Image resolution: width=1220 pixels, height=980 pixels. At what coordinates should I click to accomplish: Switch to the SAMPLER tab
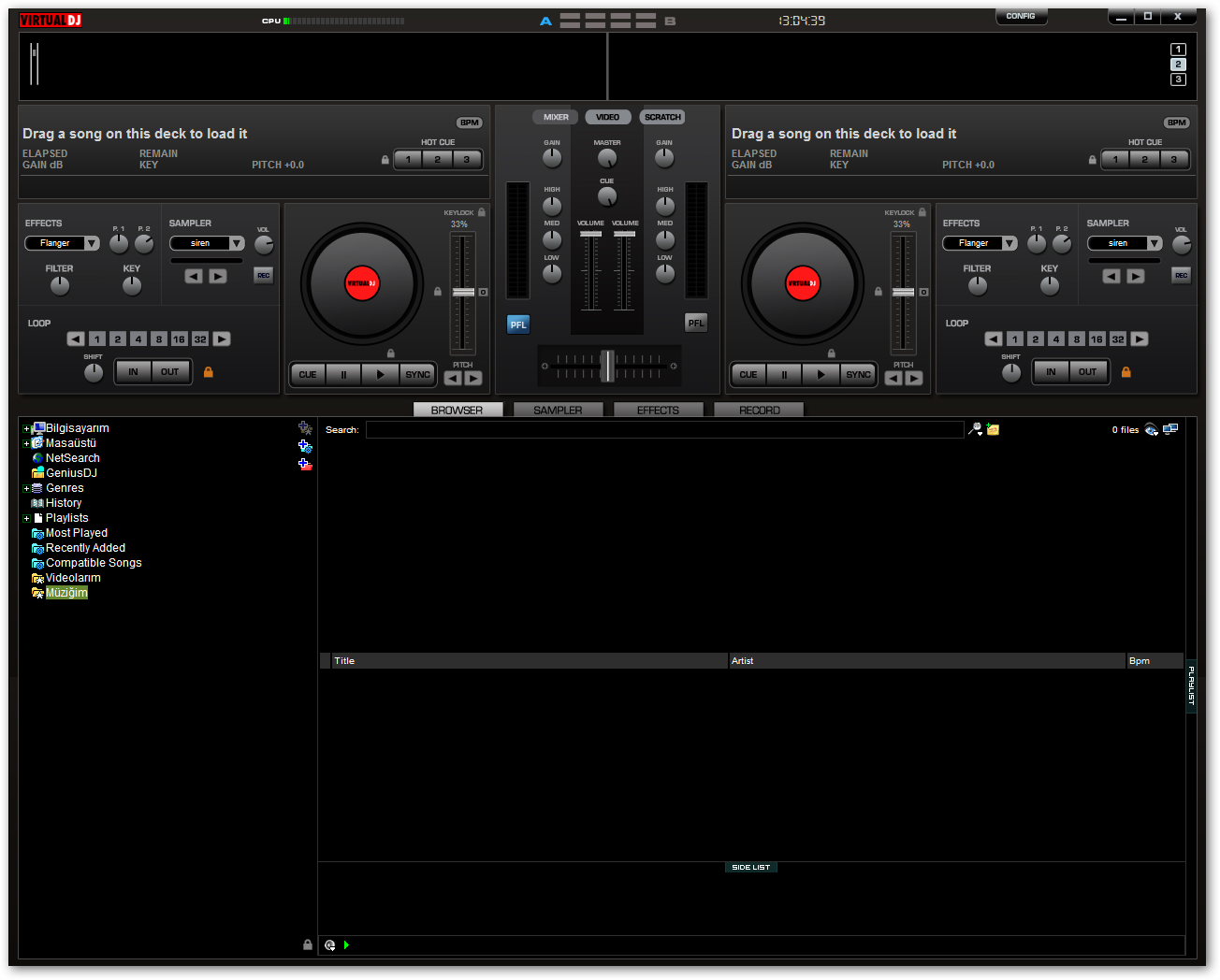point(558,410)
